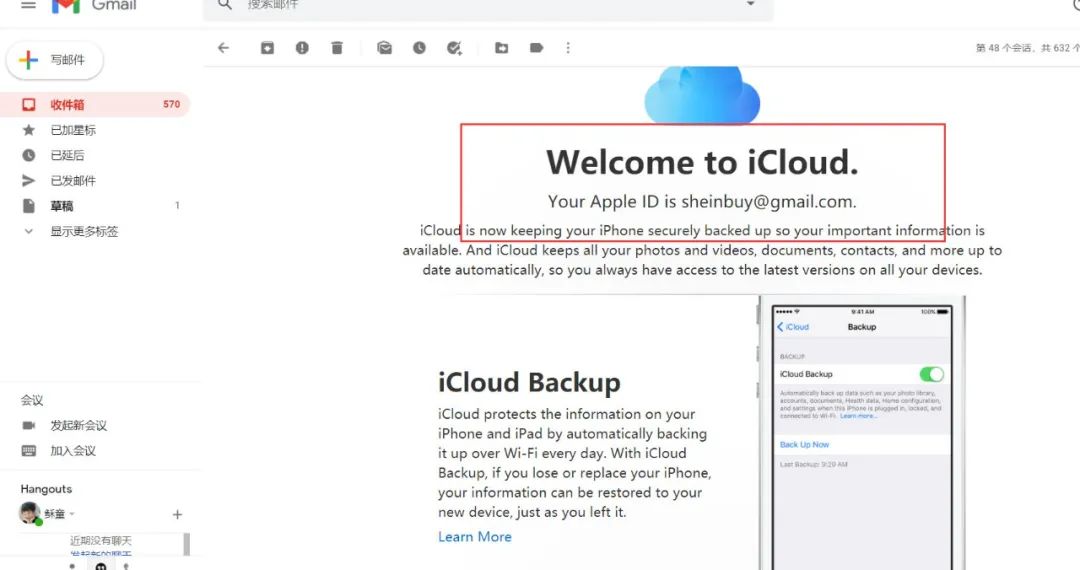
Task: Snooze this email with clock icon
Action: point(419,48)
